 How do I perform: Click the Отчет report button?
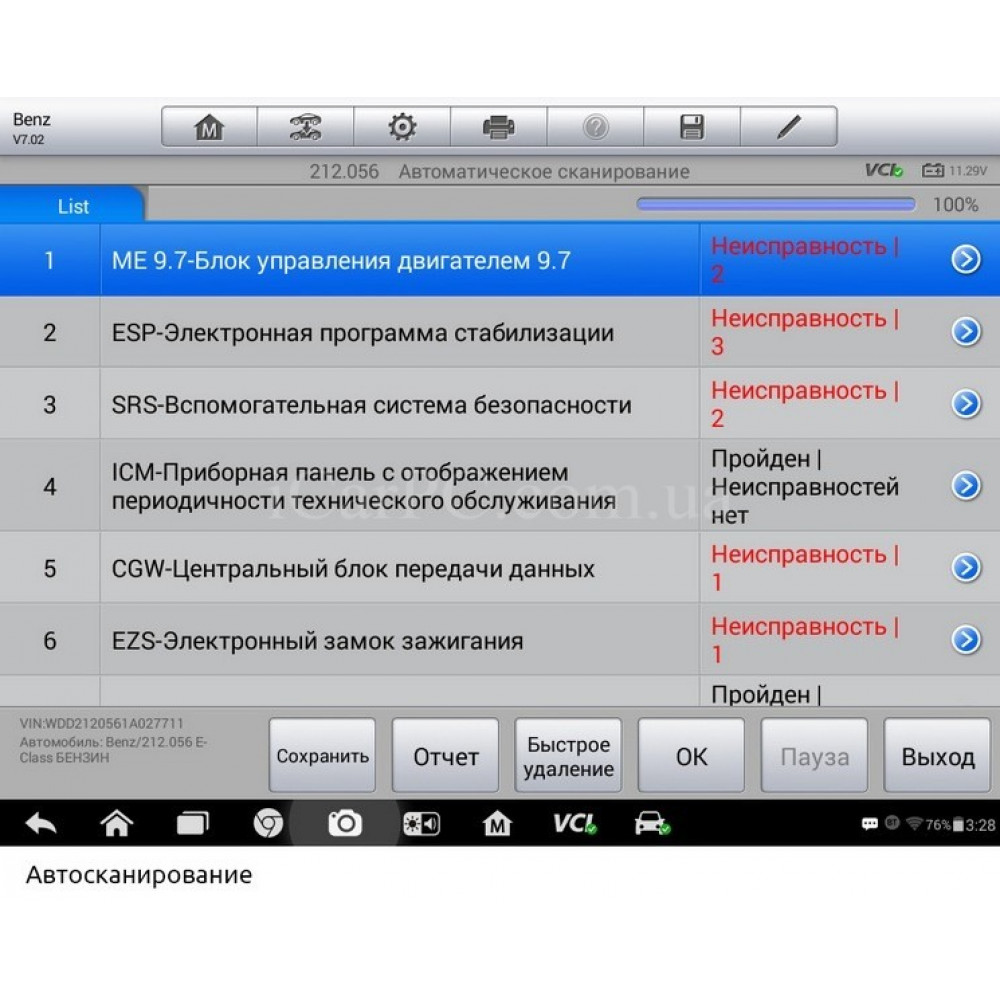point(445,757)
